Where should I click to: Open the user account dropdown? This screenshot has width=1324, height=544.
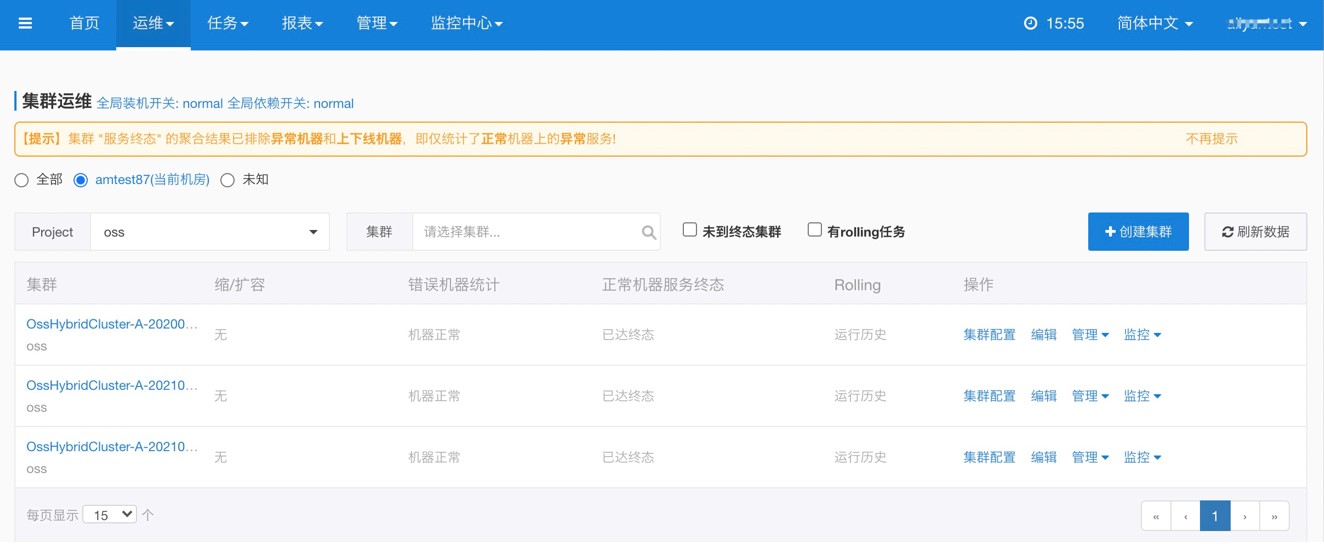point(1267,23)
